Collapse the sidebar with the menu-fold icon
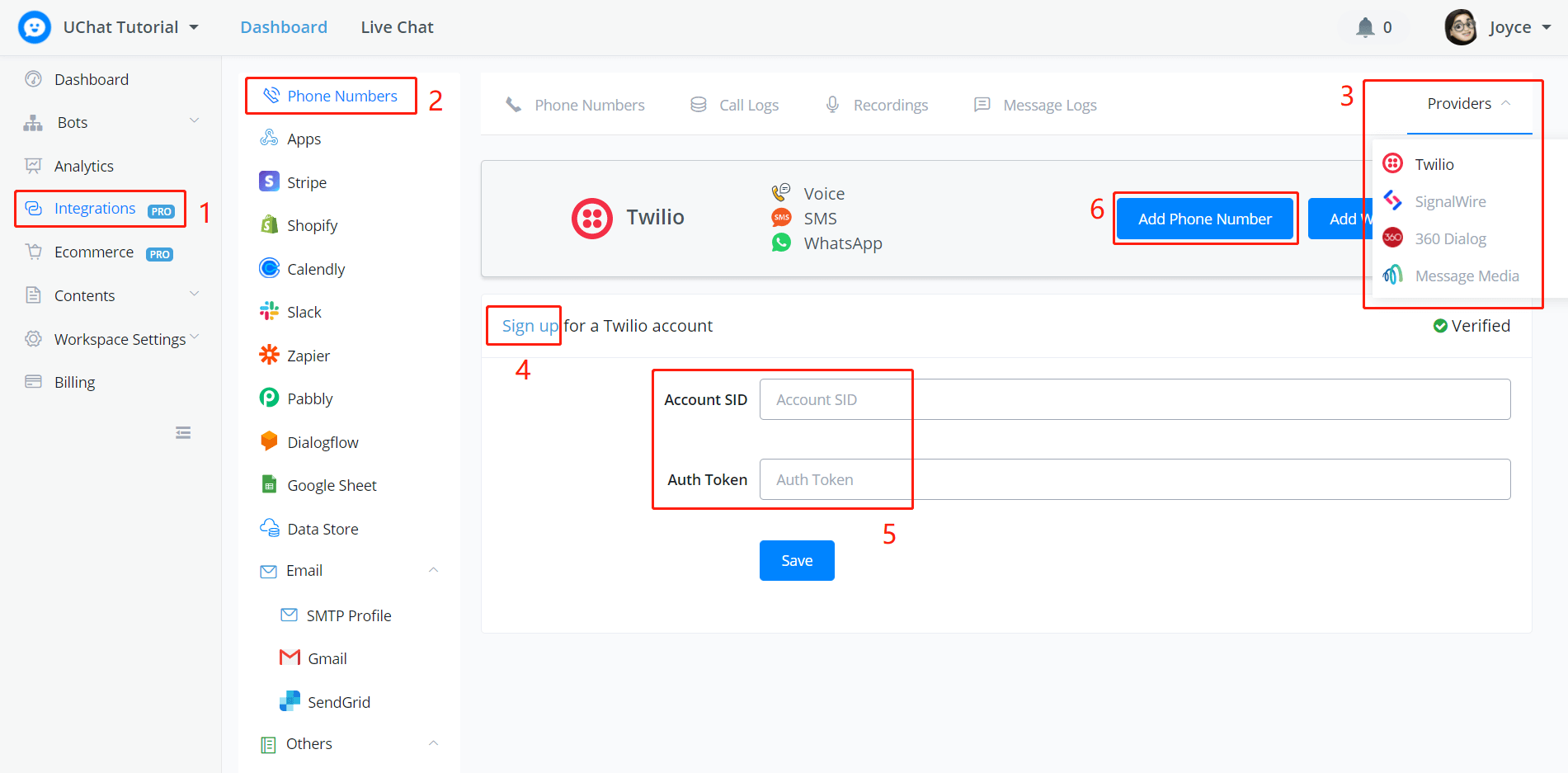 tap(183, 432)
